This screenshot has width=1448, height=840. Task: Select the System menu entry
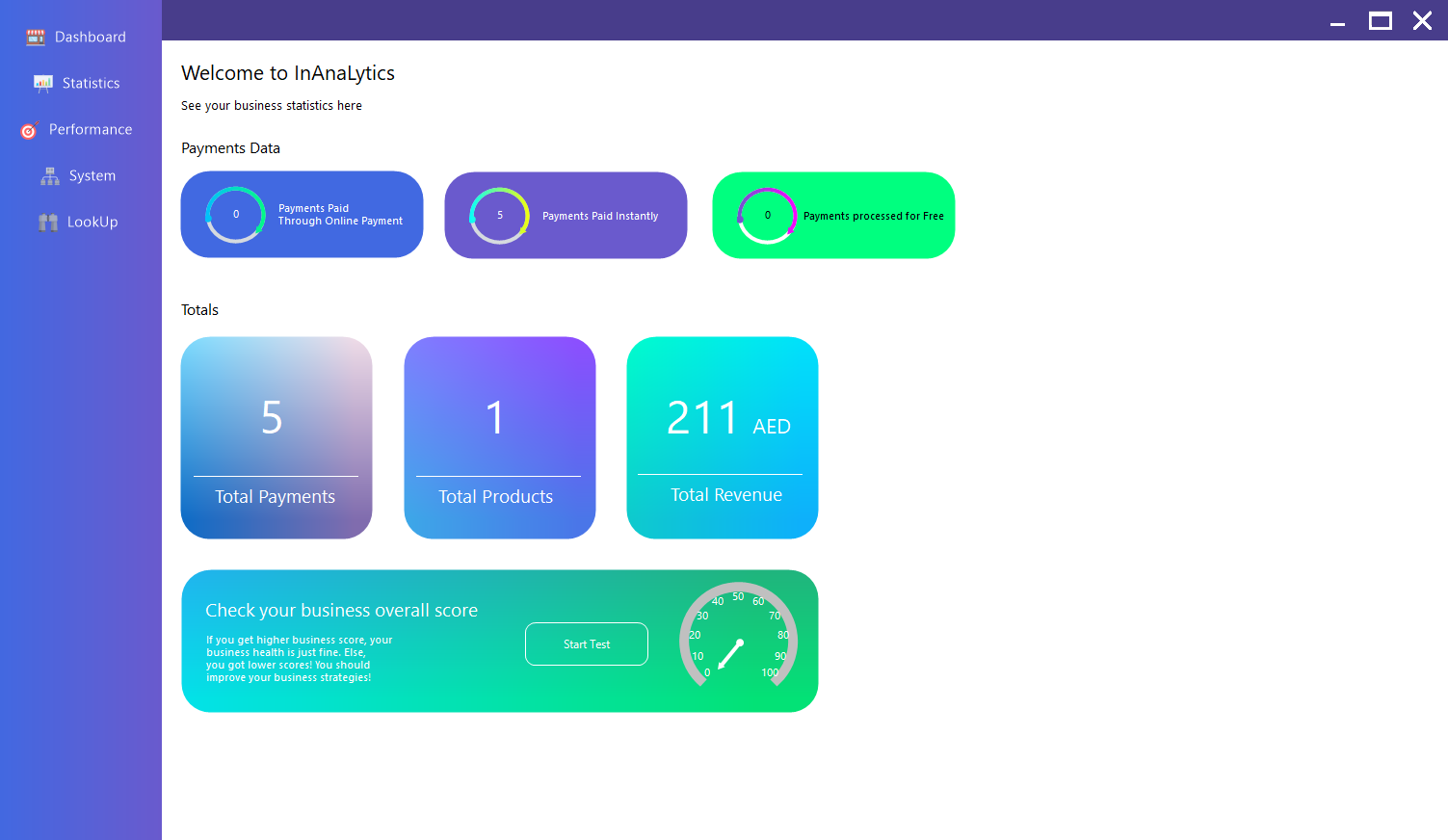click(81, 175)
